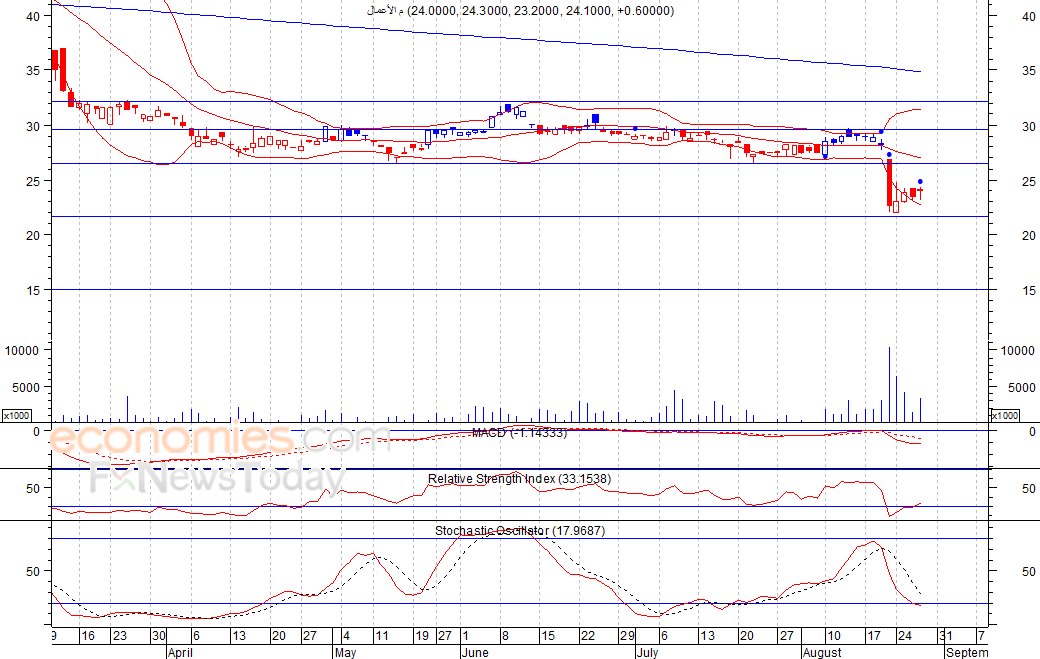Click the date label 22 under June

coord(588,636)
